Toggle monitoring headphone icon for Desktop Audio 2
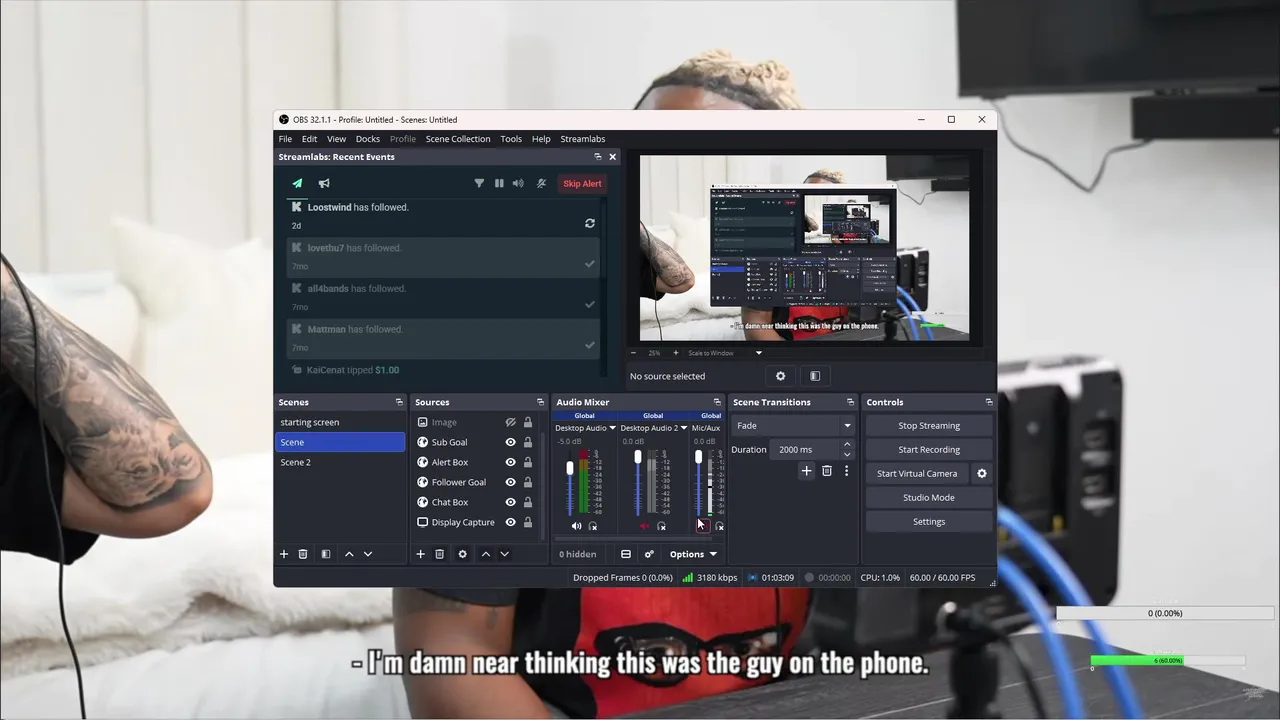1280x720 pixels. (x=661, y=526)
